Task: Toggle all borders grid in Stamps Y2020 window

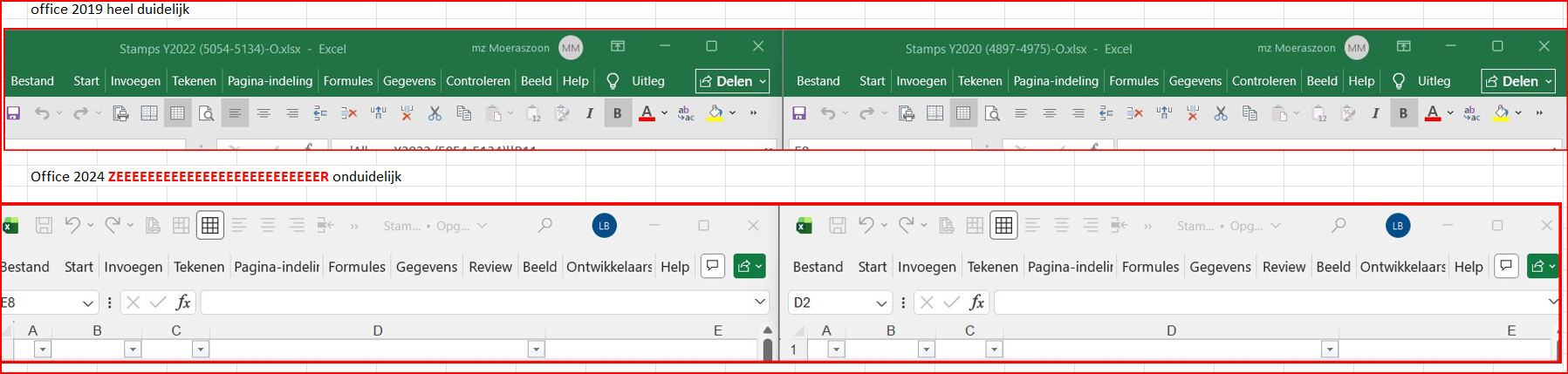Action: tap(963, 113)
